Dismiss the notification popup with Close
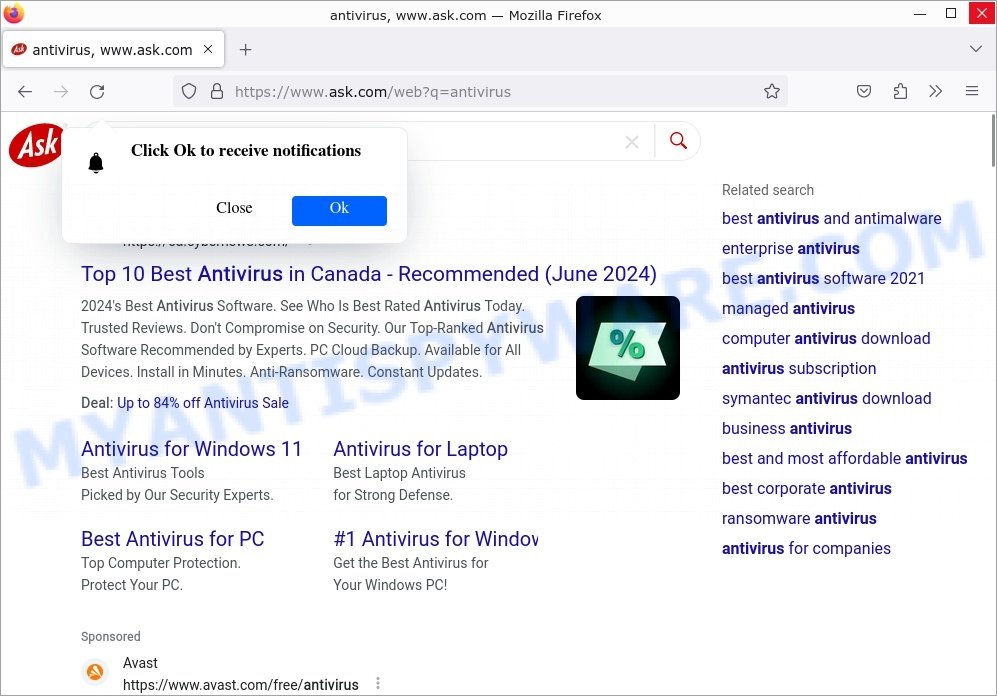 click(234, 208)
